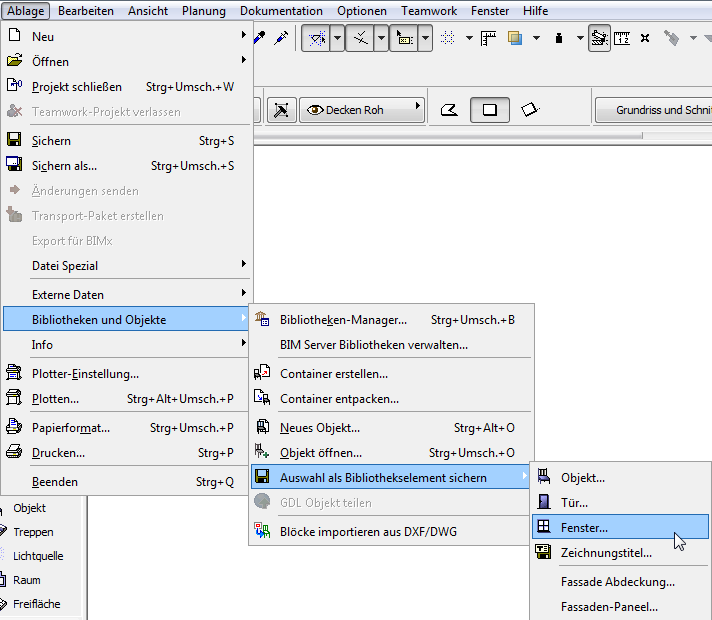
Task: Open dropdown next to cursor snap button
Action: tap(425, 38)
